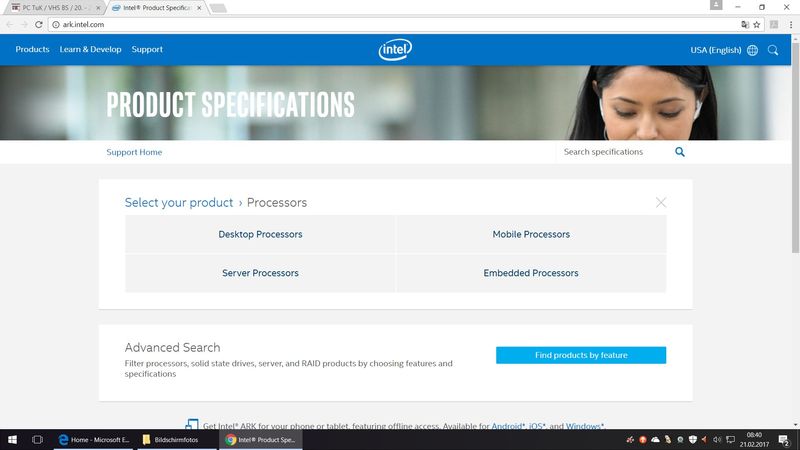This screenshot has height=450, width=800.
Task: Click USA (English) language selector
Action: click(x=715, y=50)
